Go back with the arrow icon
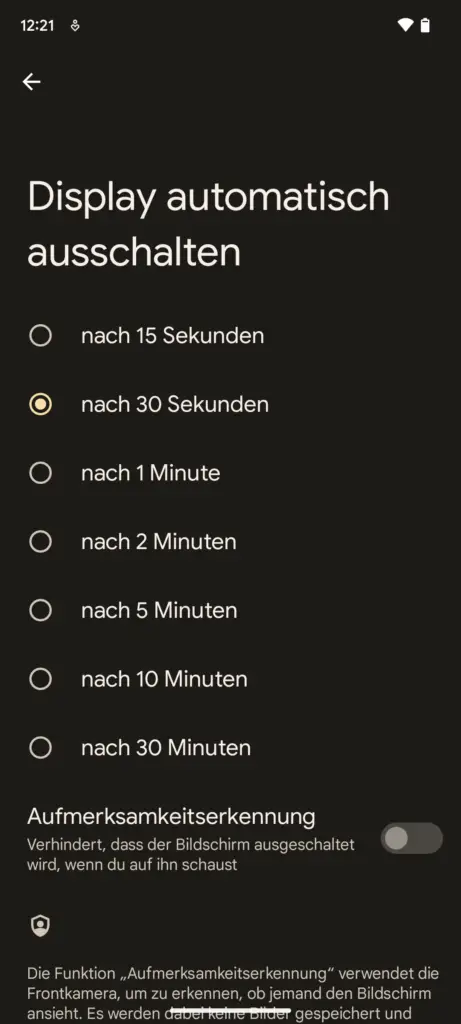Image resolution: width=461 pixels, height=1024 pixels. pos(31,82)
